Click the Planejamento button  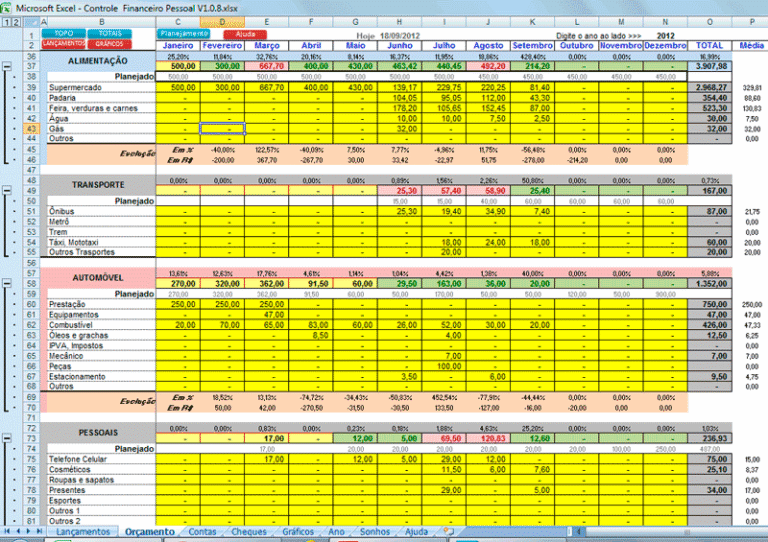pyautogui.click(x=184, y=33)
